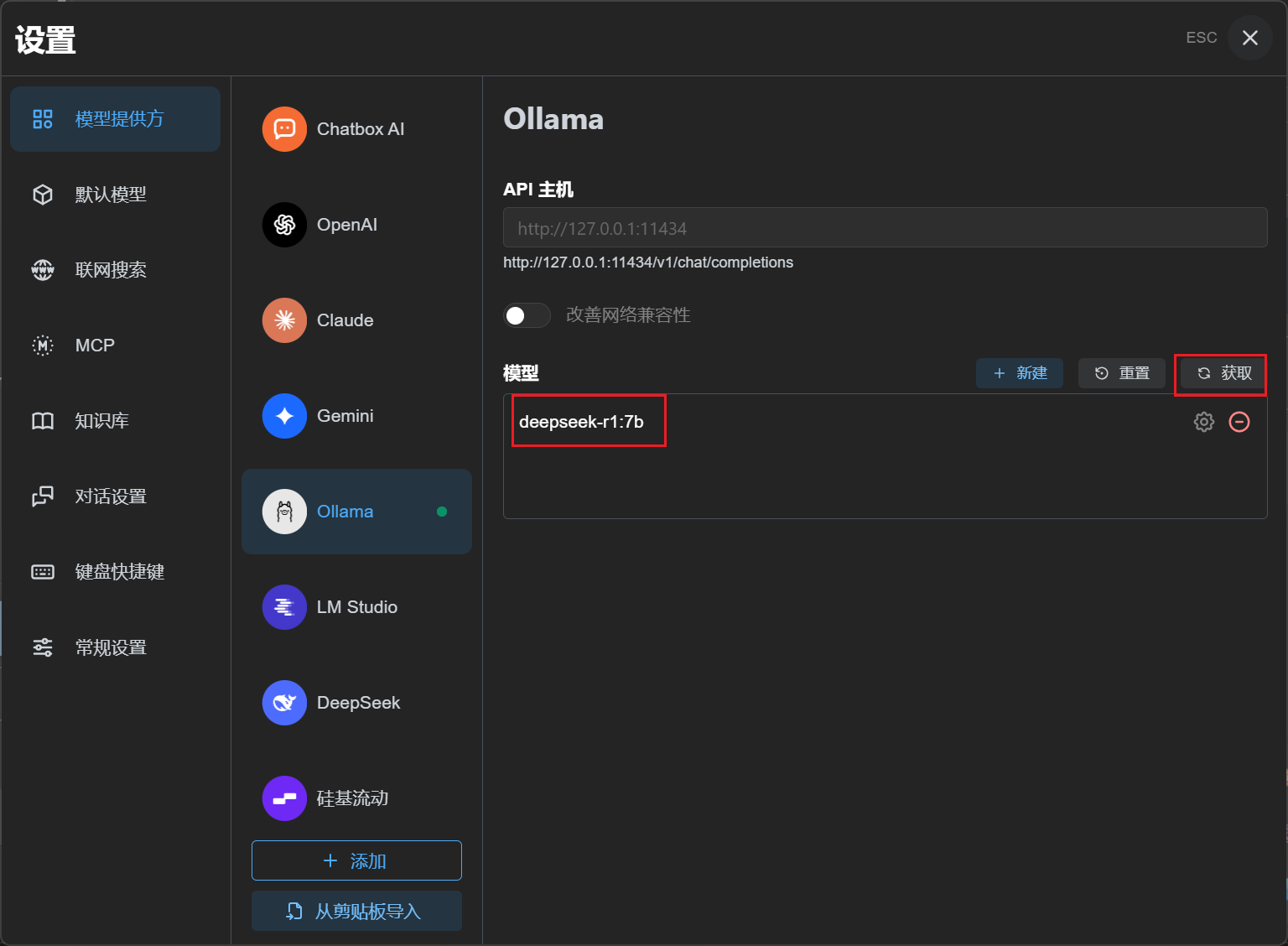Click the globe icon beside 联网搜索
Image resolution: width=1288 pixels, height=946 pixels.
point(43,270)
